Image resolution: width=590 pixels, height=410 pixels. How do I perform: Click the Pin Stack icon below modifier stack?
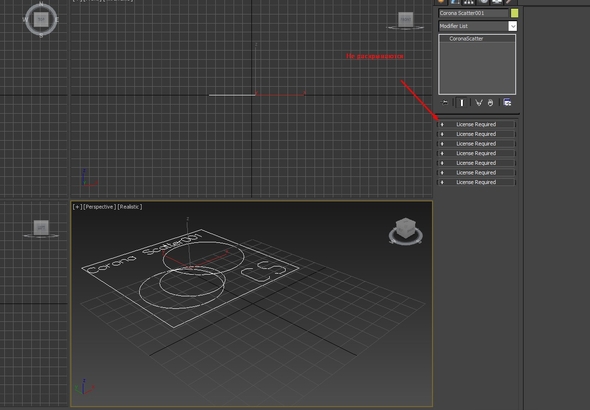(445, 102)
